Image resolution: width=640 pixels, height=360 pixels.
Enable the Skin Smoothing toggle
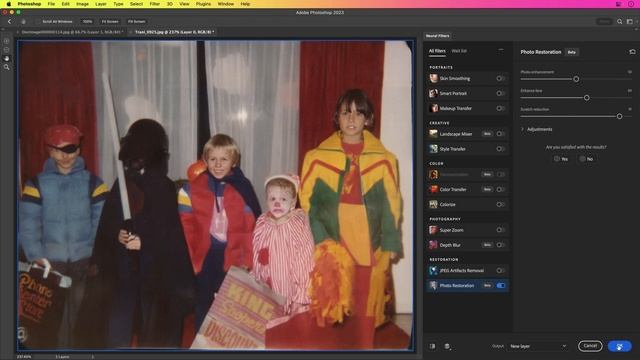point(501,78)
